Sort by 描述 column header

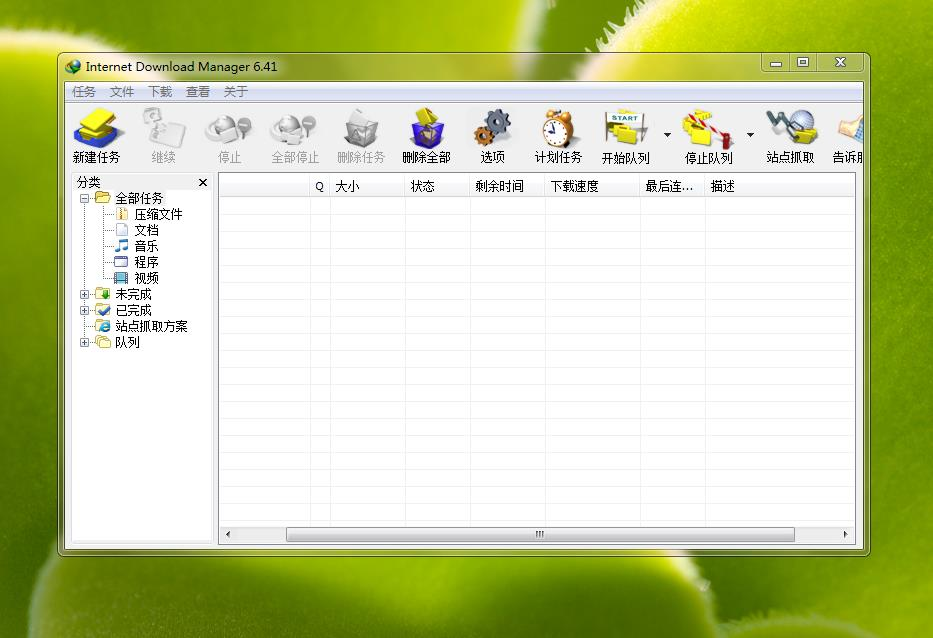780,186
